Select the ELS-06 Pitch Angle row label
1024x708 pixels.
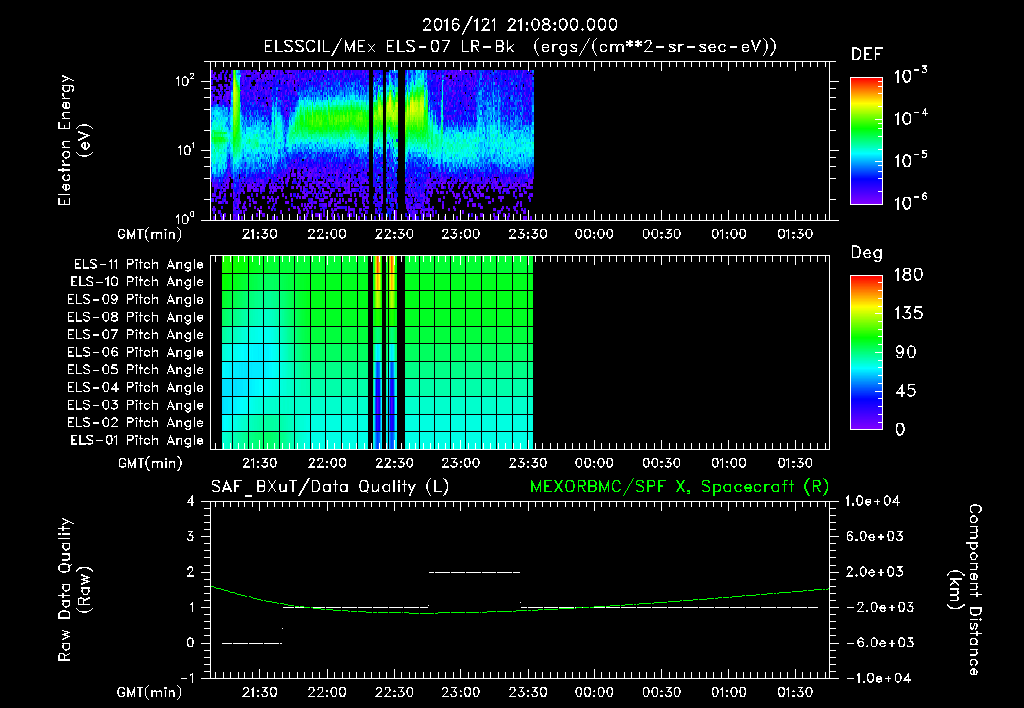pos(138,352)
